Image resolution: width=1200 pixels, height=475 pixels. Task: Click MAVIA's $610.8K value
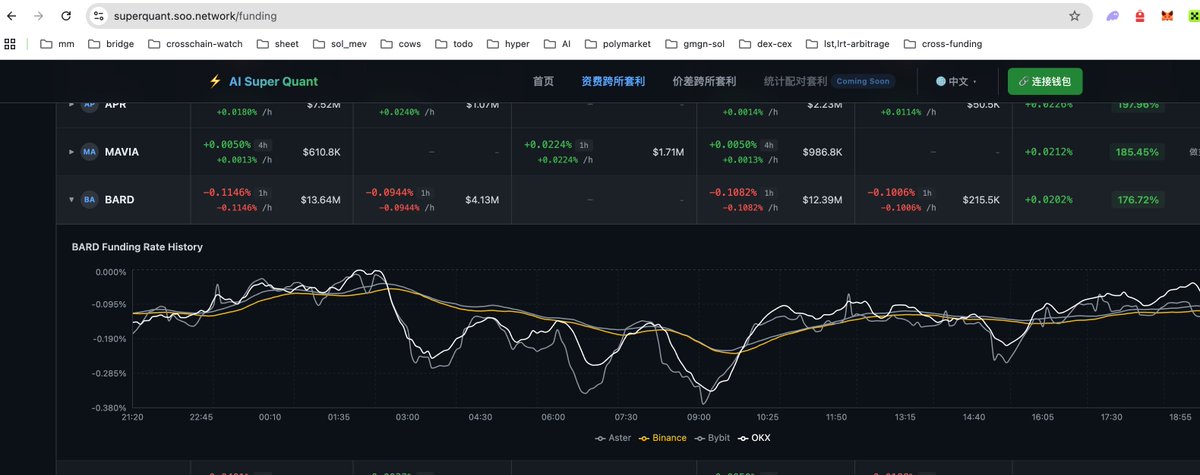pyautogui.click(x=321, y=152)
